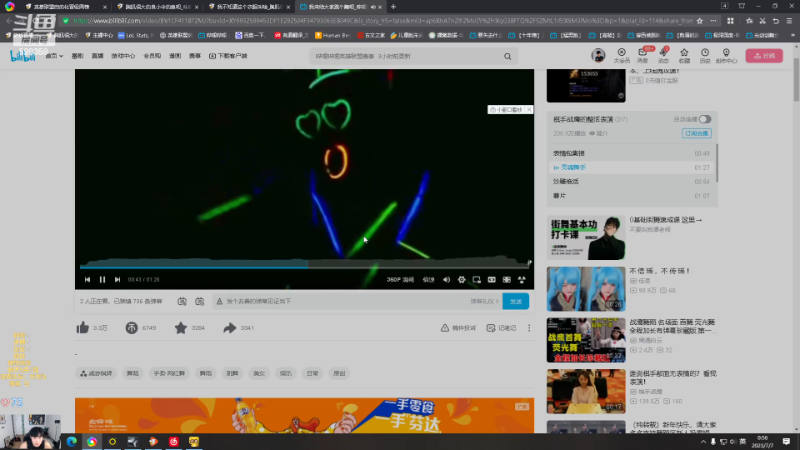Open the 战鹰首舞 荧光舞 video thumbnail
The image size is (800, 450).
point(586,340)
